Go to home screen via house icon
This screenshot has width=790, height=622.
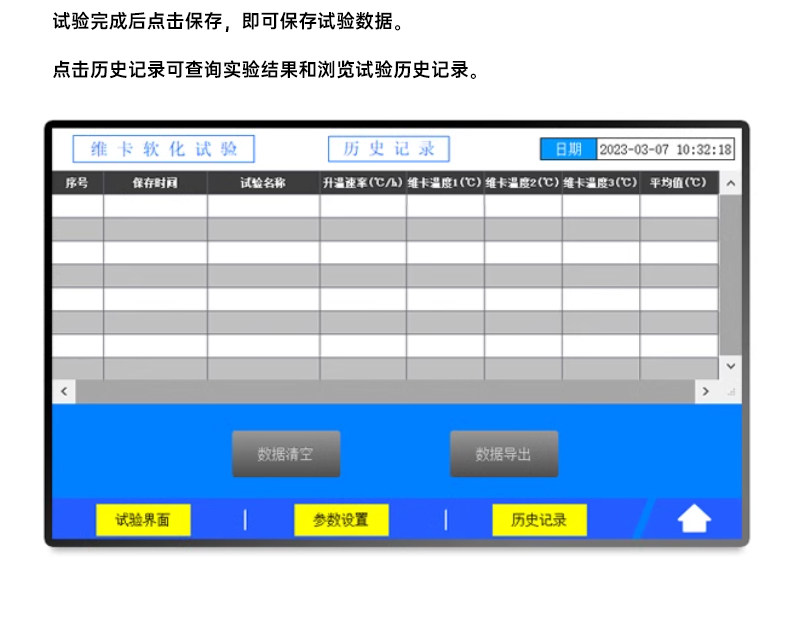[x=694, y=518]
